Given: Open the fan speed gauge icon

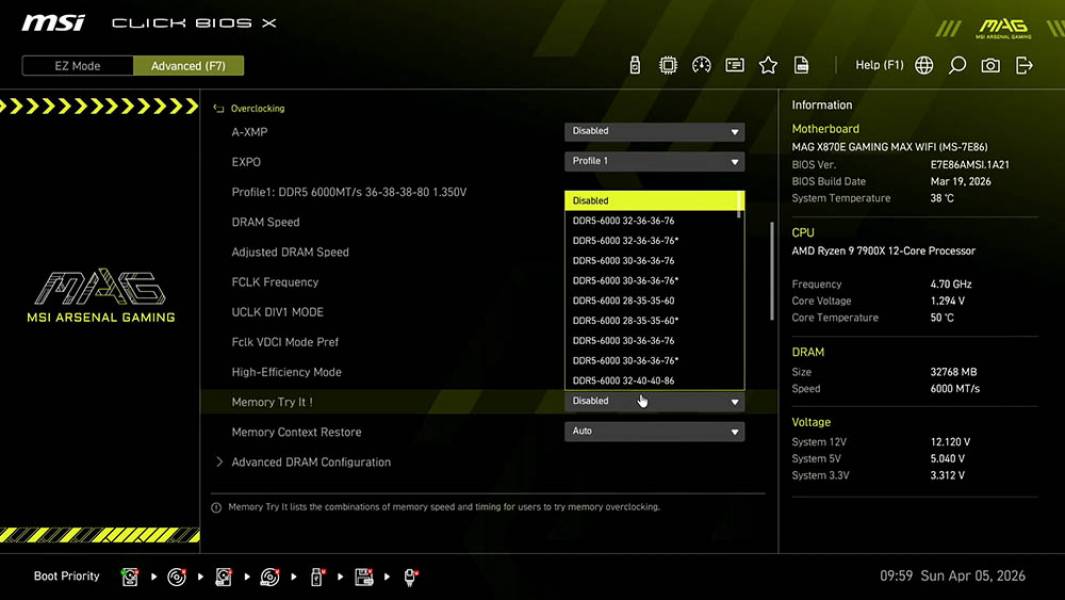Looking at the screenshot, I should (701, 64).
